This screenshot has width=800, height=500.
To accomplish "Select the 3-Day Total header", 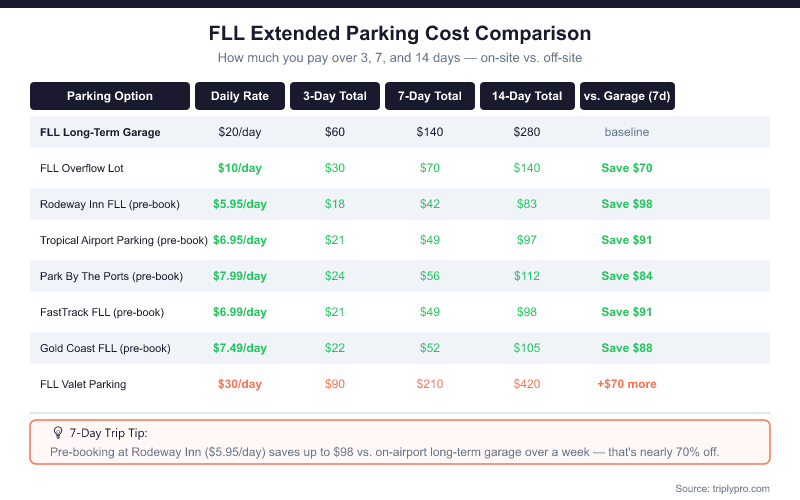I will coord(335,96).
